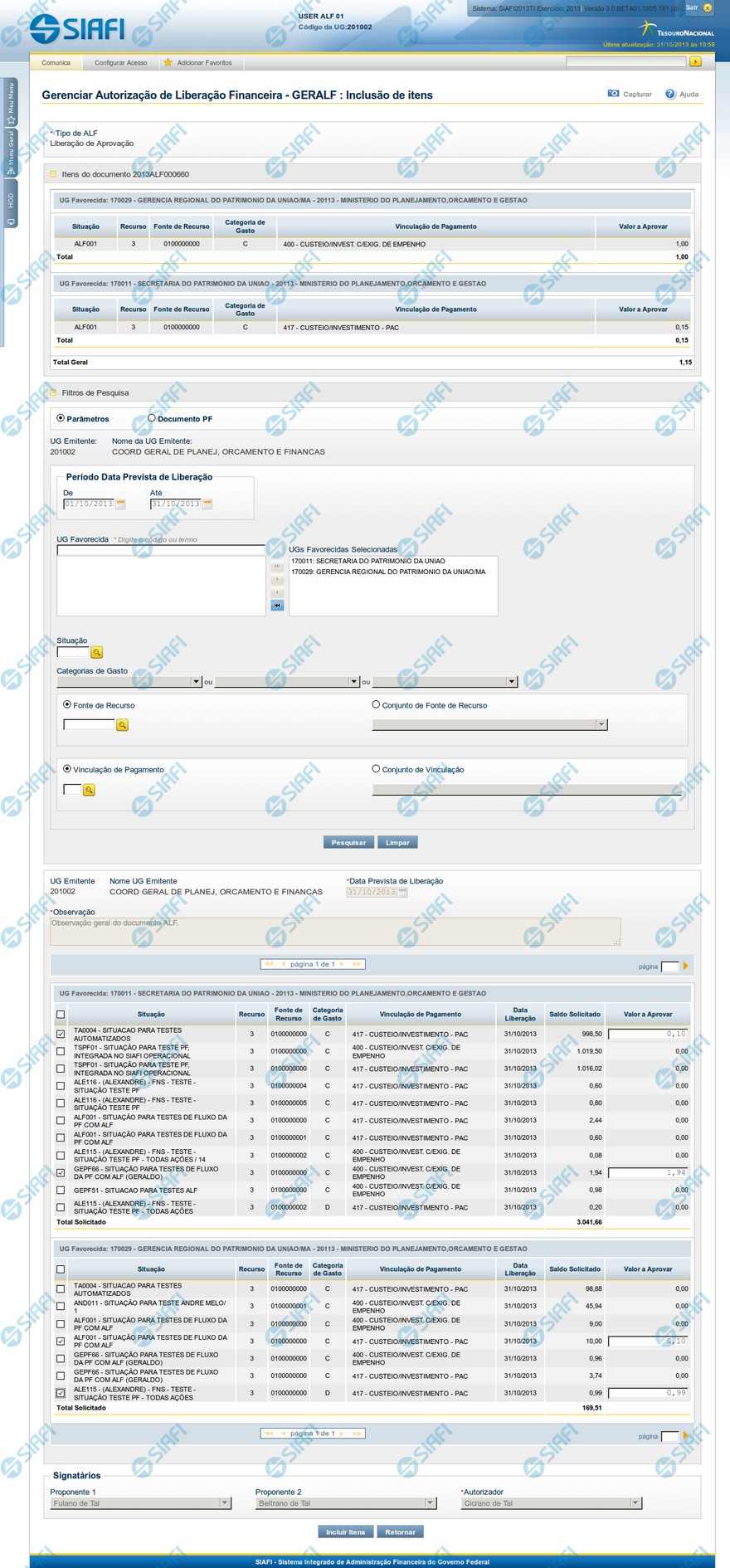The image size is (730, 1568).
Task: Click the Pesquisar button
Action: 348,842
